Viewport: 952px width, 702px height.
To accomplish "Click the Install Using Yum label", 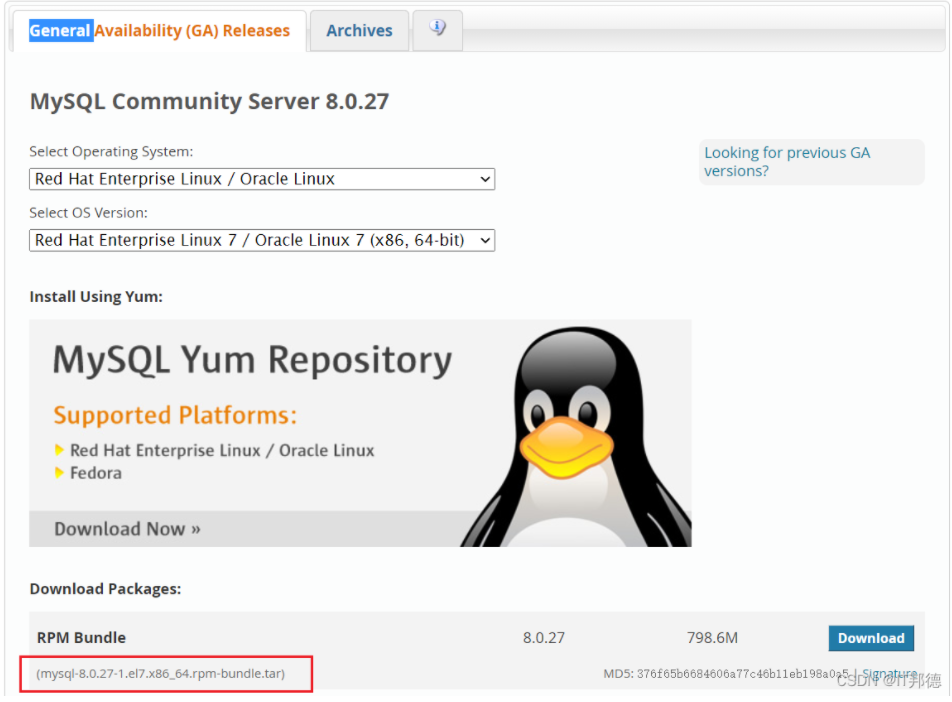I will click(96, 297).
